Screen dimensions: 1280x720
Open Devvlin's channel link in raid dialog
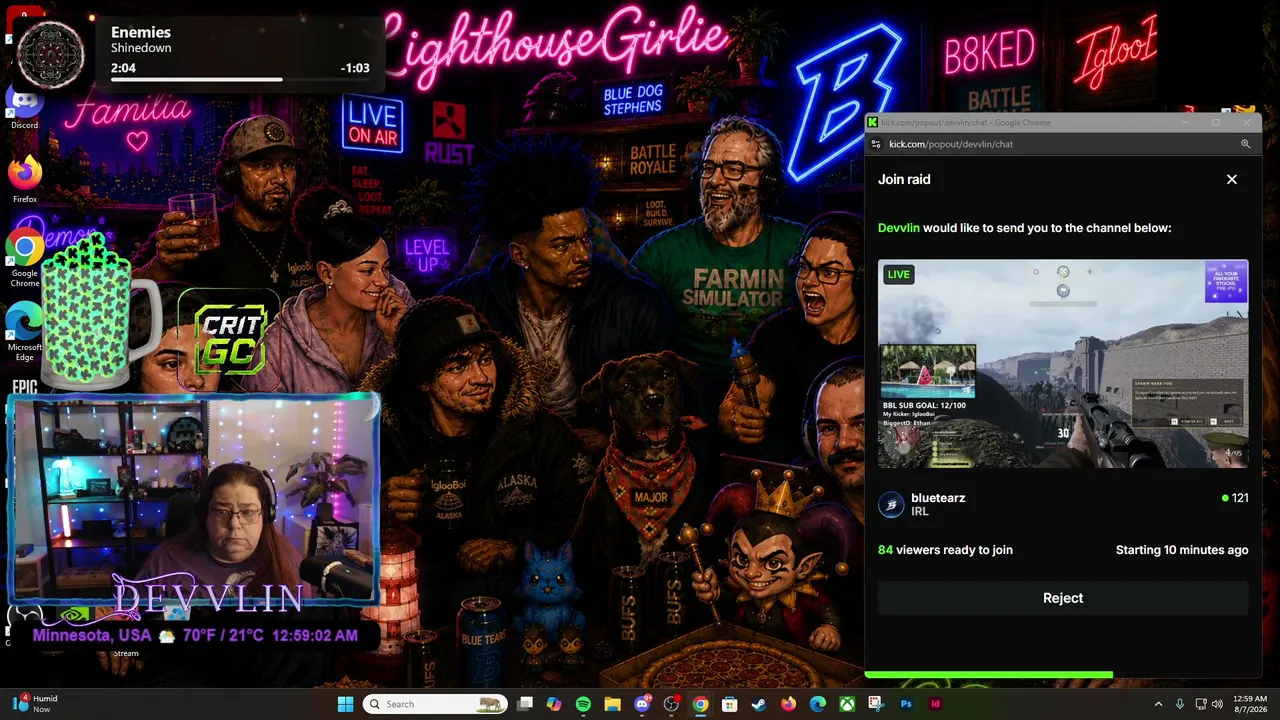pyautogui.click(x=898, y=228)
